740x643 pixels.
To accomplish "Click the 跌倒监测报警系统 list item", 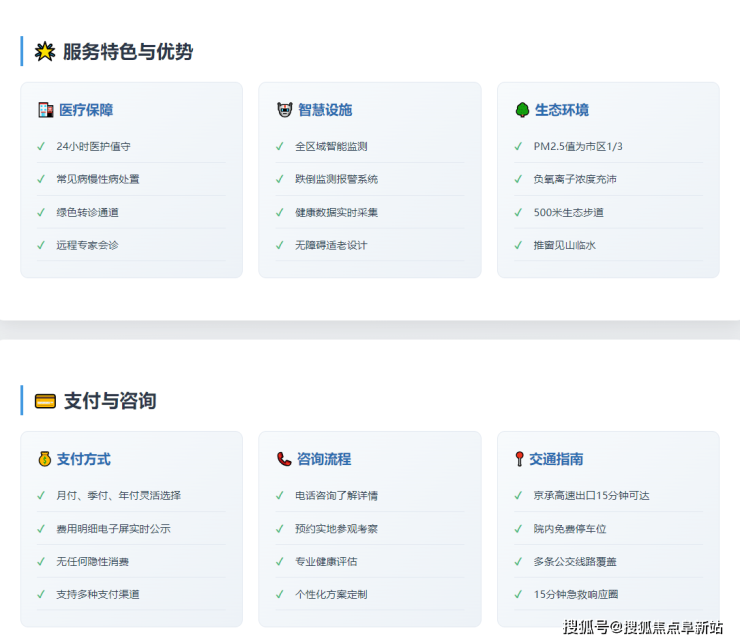I will (336, 179).
